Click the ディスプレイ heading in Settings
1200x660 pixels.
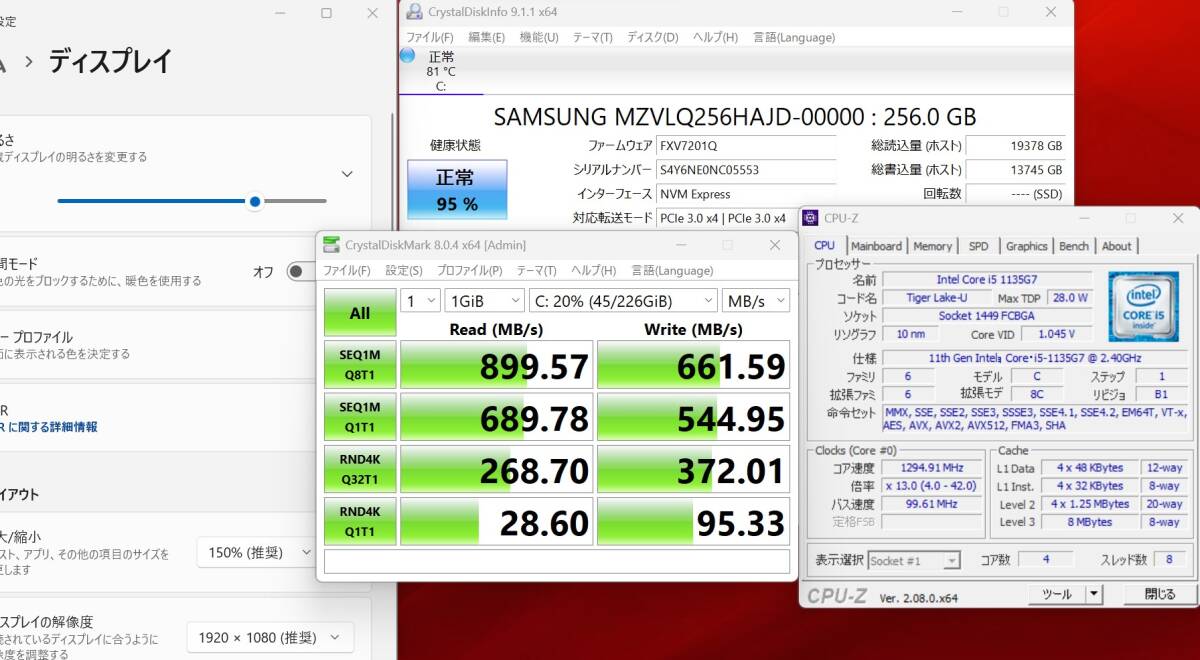click(x=110, y=61)
